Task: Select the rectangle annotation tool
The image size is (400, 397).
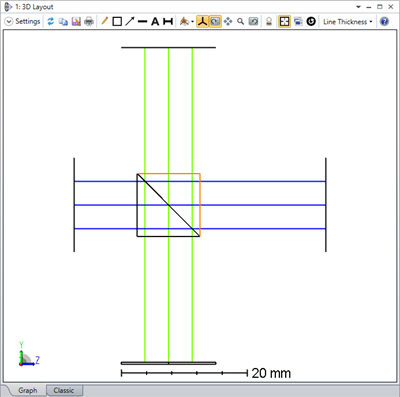Action: pyautogui.click(x=117, y=22)
